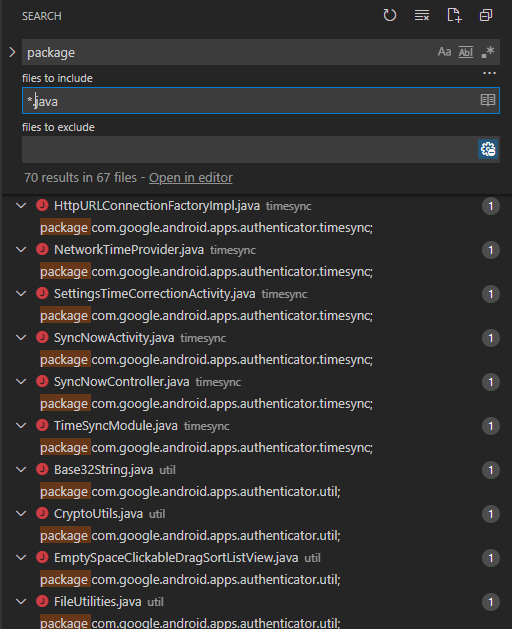Image resolution: width=512 pixels, height=629 pixels.
Task: Select SyncNowController.java file name
Action: pyautogui.click(x=122, y=381)
